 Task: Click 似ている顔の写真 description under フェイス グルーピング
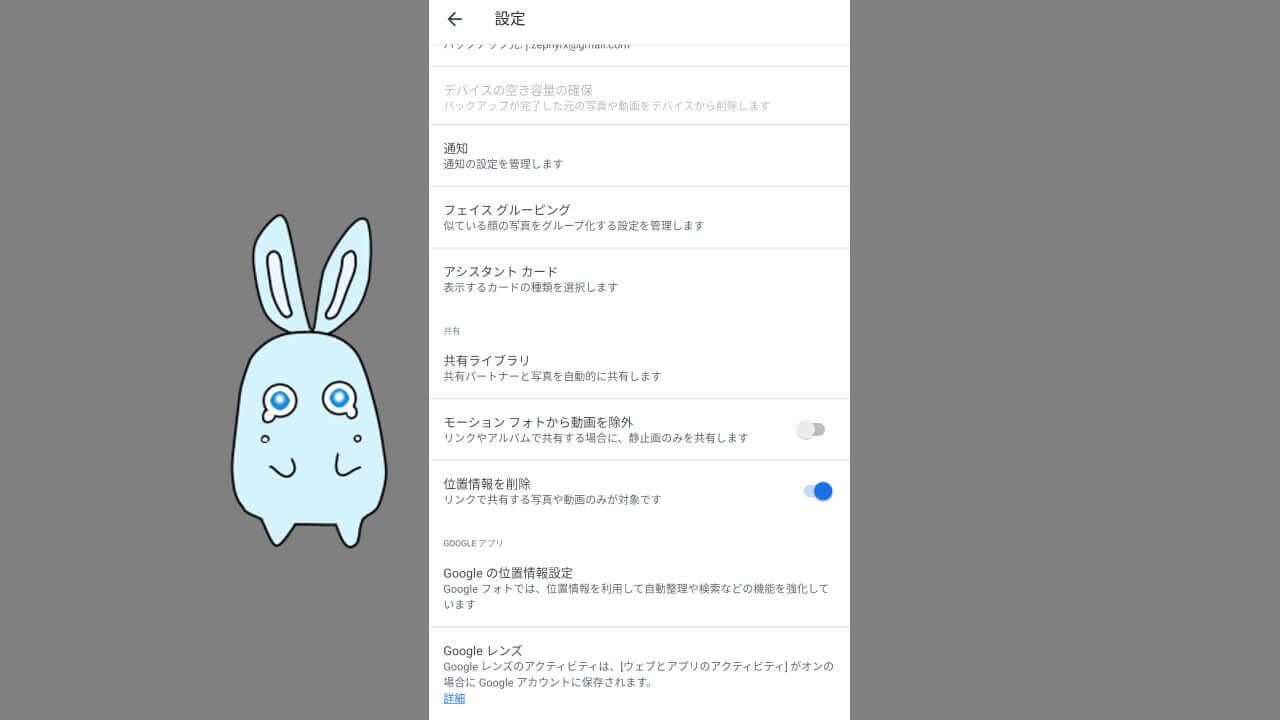[573, 226]
